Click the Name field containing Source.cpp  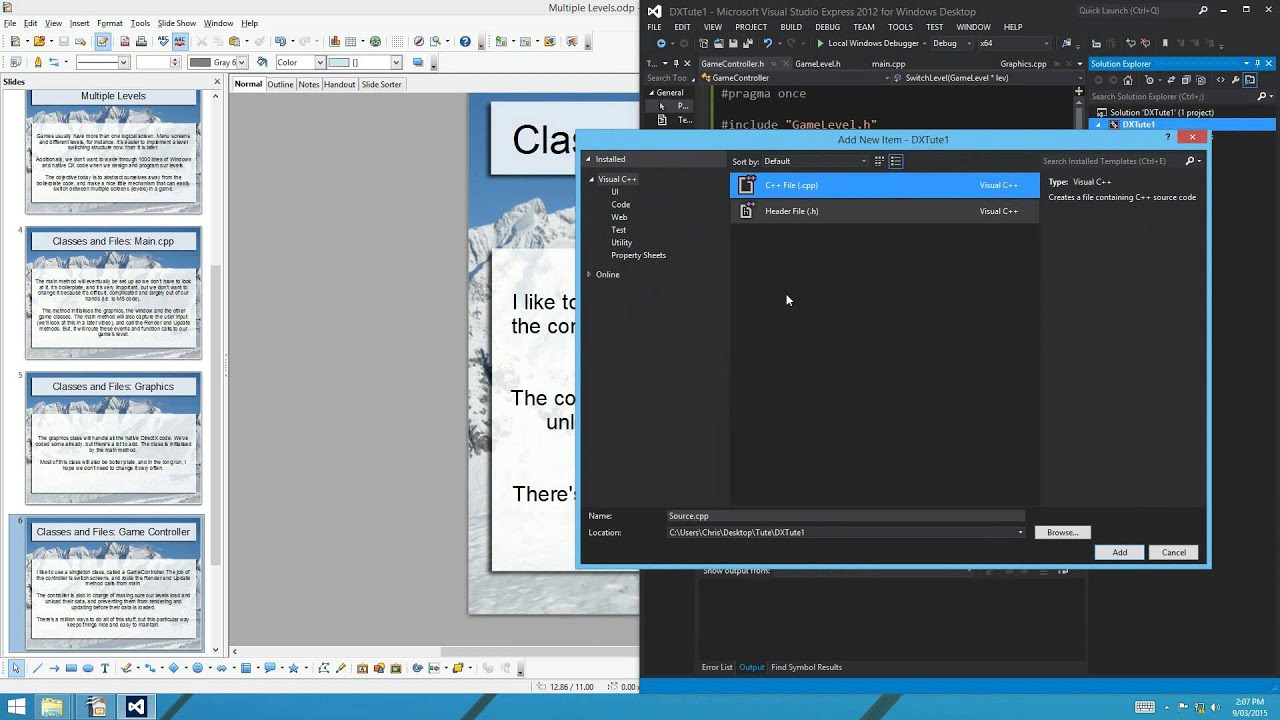tap(846, 516)
